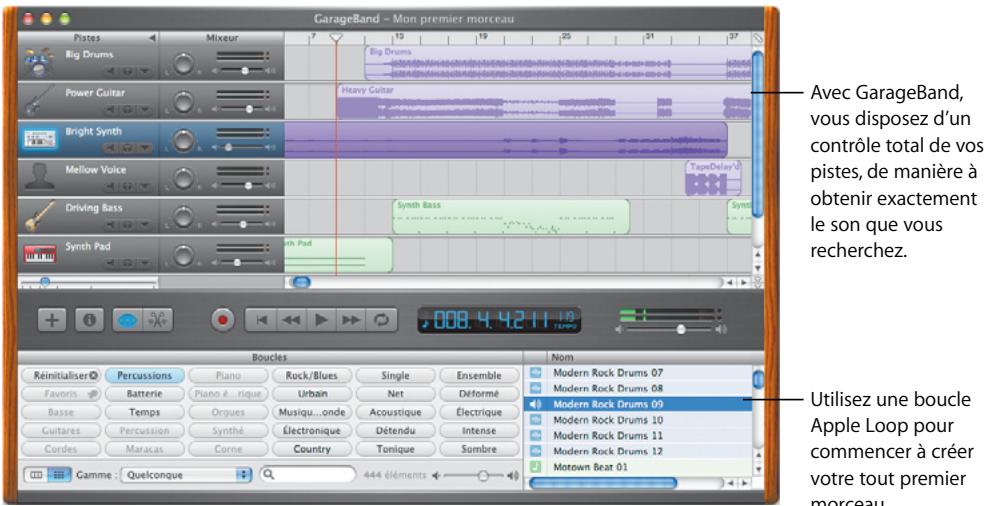
Task: Click the Électronique keyword button
Action: pyautogui.click(x=312, y=431)
